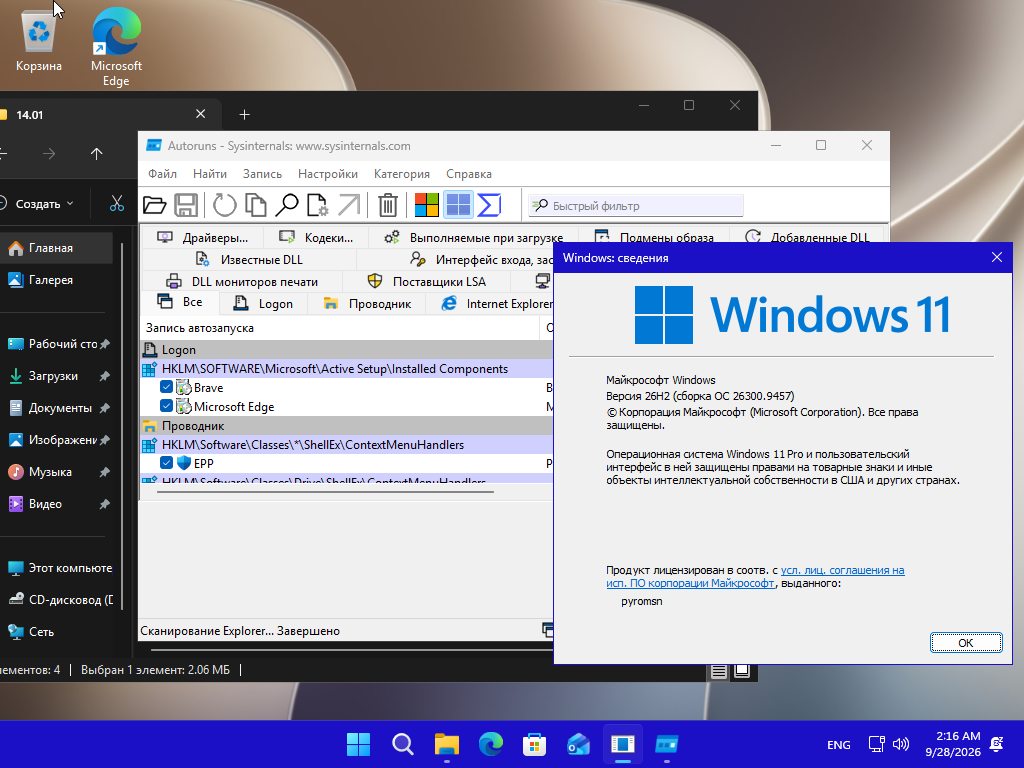The height and width of the screenshot is (768, 1024).
Task: Open File Explorer from taskbar
Action: coord(447,744)
